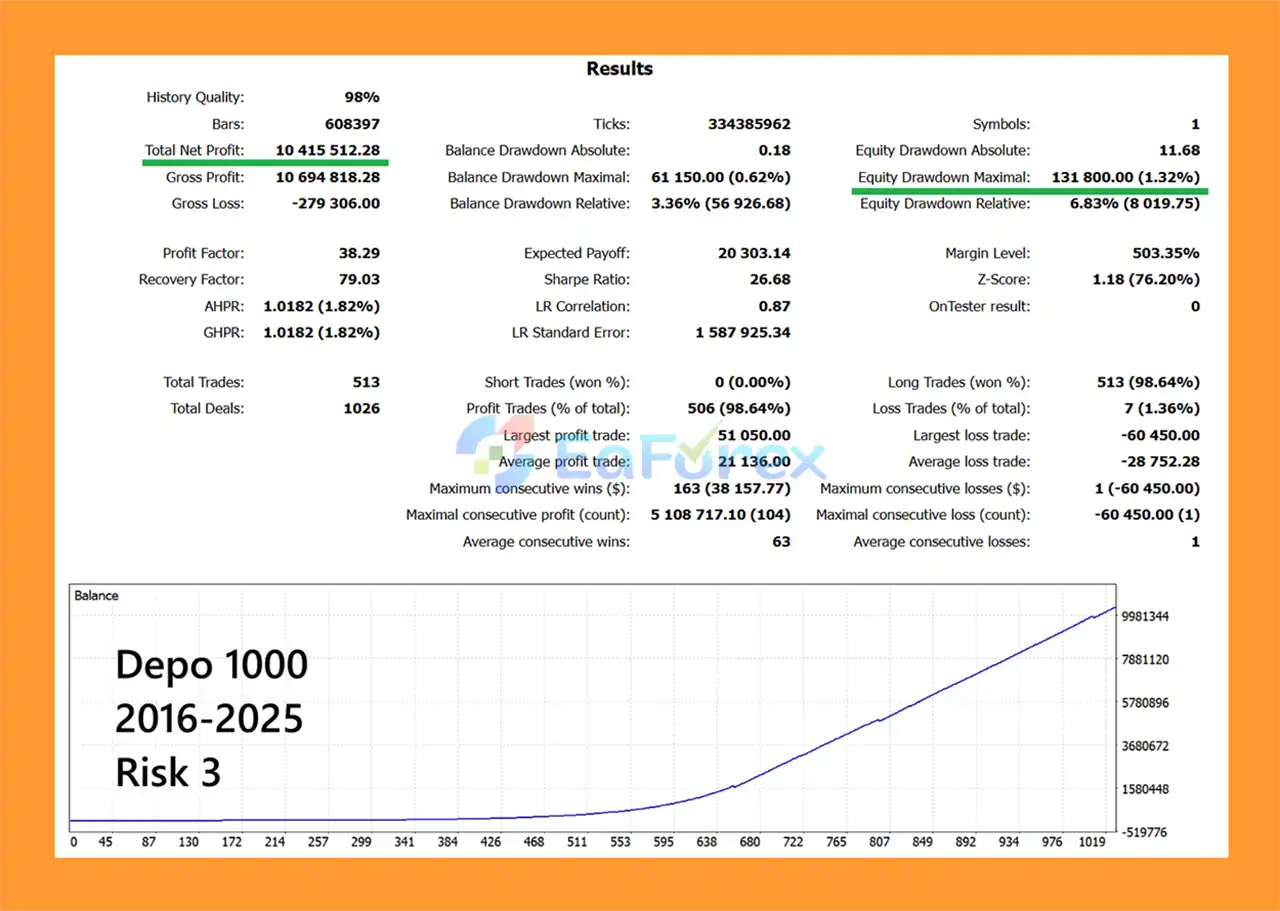1280x911 pixels.
Task: Select the Profit Factor value 38.29
Action: coord(359,254)
